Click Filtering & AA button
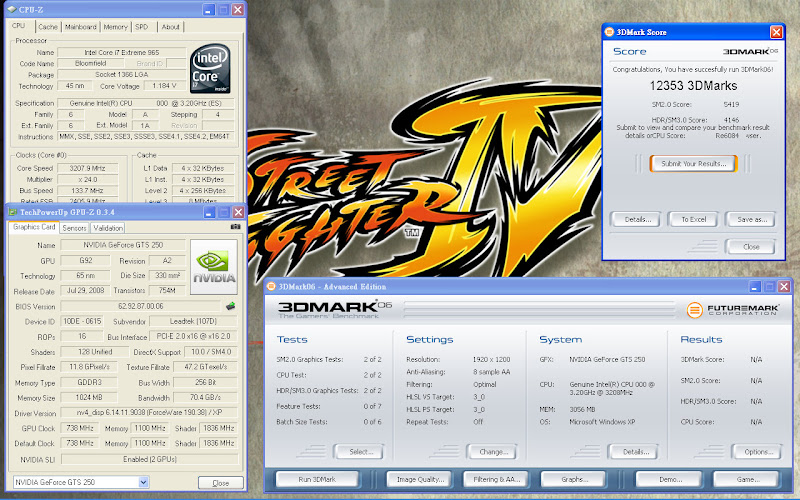 point(496,480)
